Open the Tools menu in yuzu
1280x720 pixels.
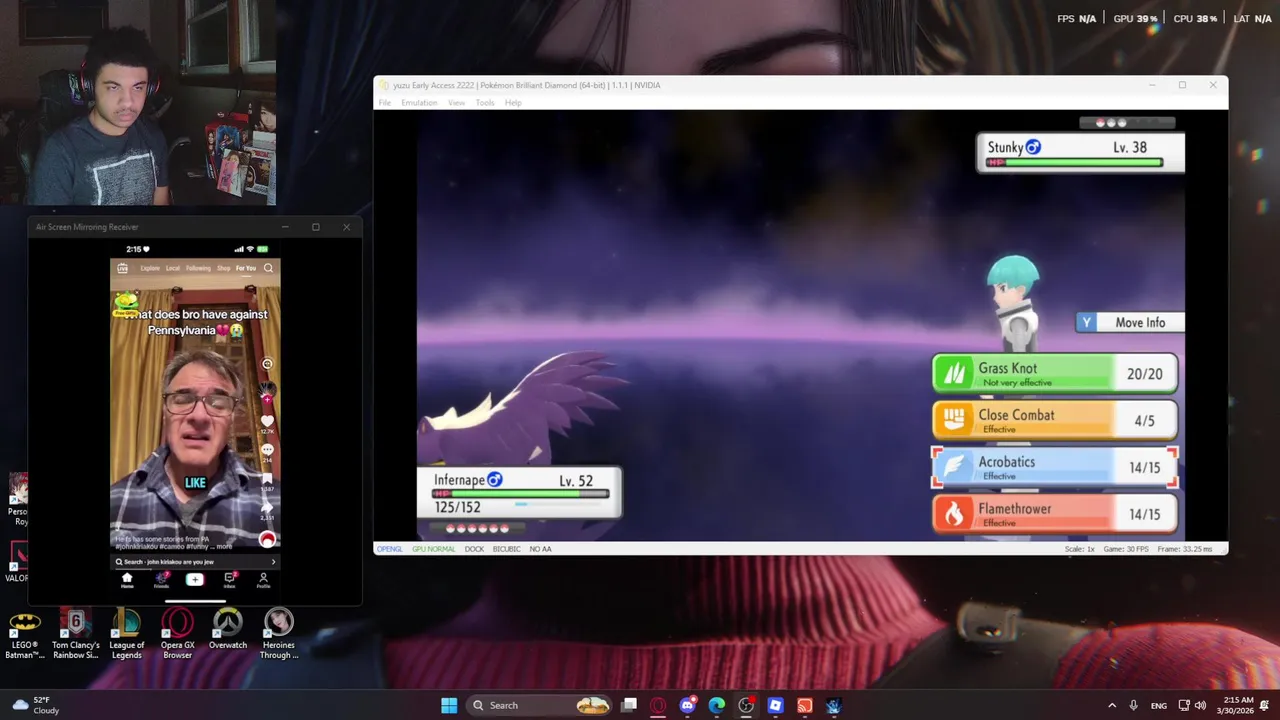coord(485,103)
